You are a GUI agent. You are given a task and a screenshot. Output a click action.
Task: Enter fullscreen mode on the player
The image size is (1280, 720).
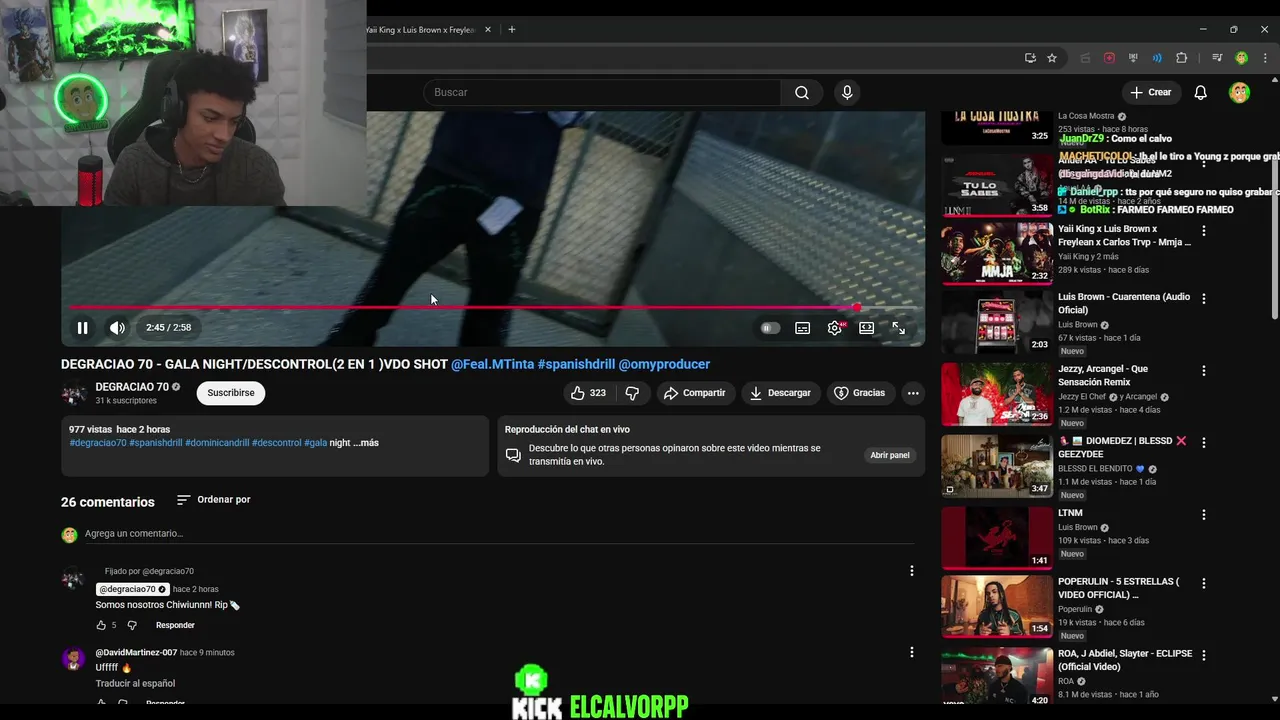click(898, 328)
